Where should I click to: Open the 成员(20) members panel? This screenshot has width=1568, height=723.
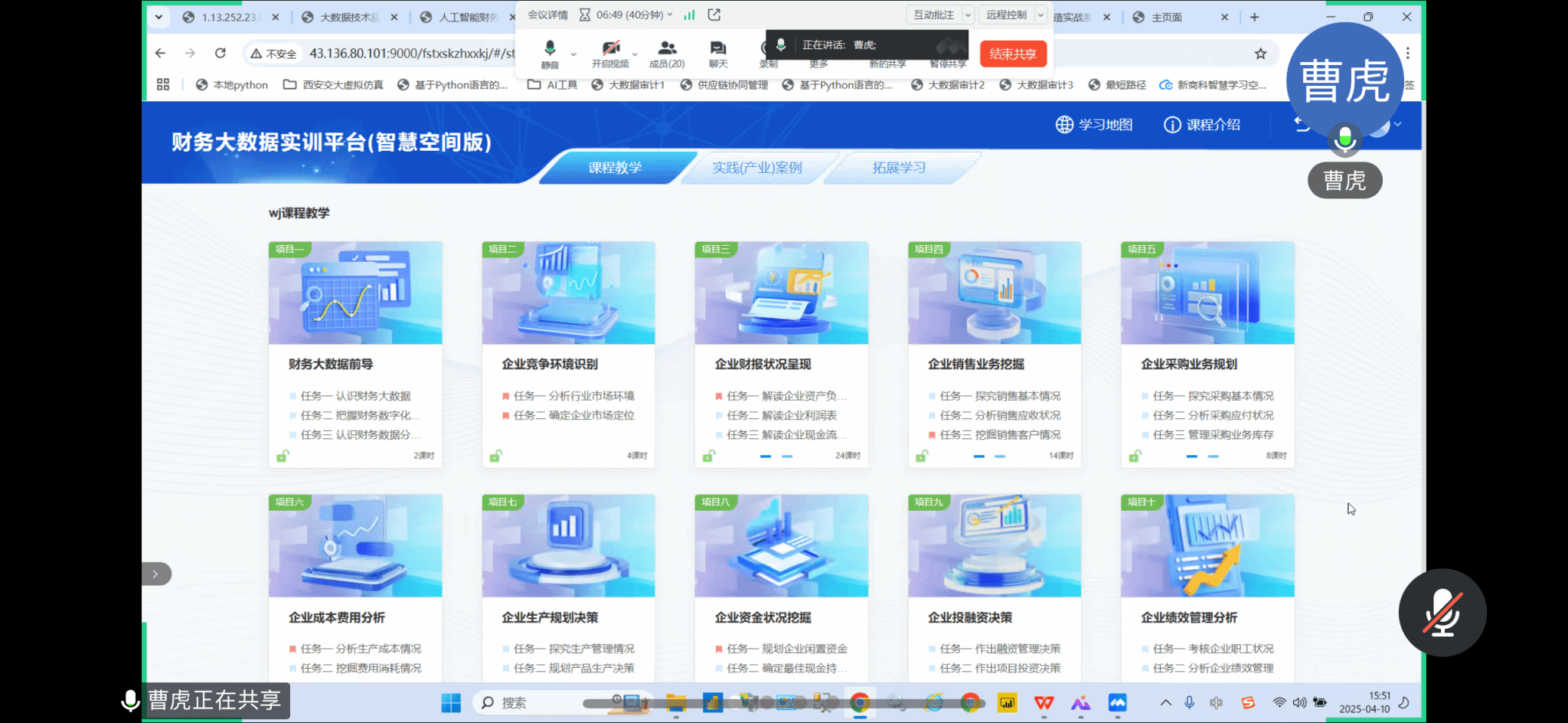667,53
